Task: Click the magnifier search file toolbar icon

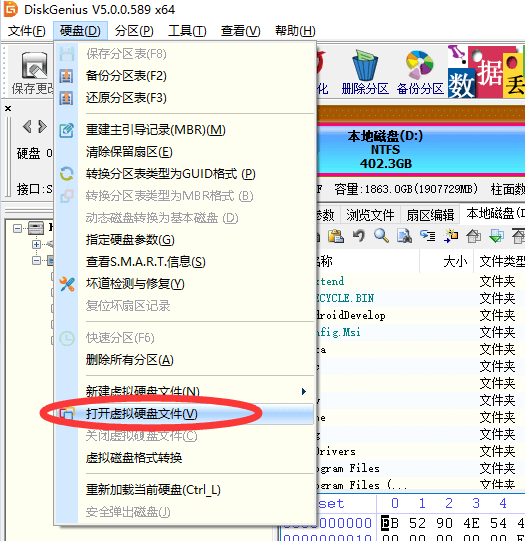Action: (382, 236)
